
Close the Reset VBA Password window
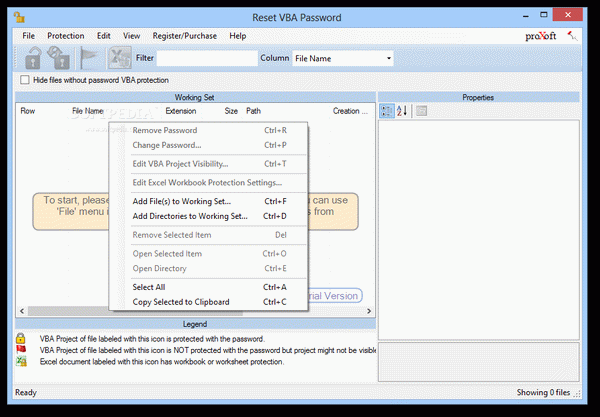(x=568, y=15)
